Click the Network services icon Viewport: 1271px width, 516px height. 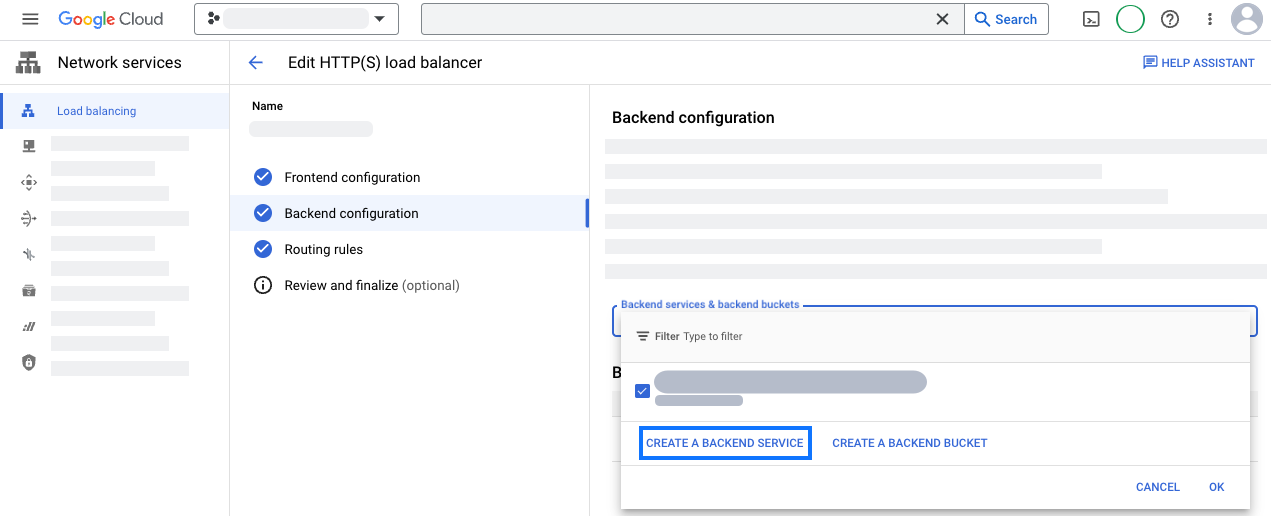point(28,63)
